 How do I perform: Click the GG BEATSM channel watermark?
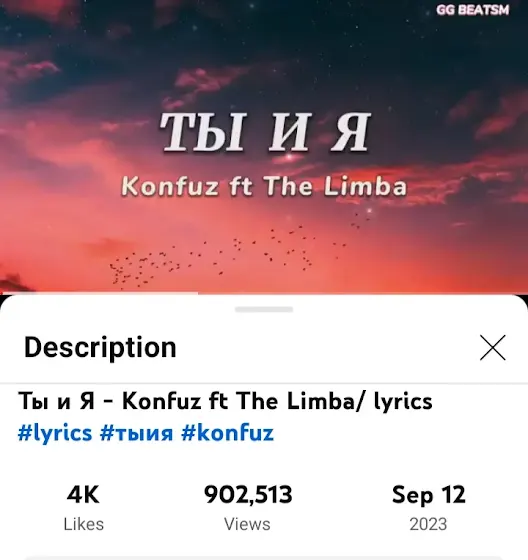472,10
